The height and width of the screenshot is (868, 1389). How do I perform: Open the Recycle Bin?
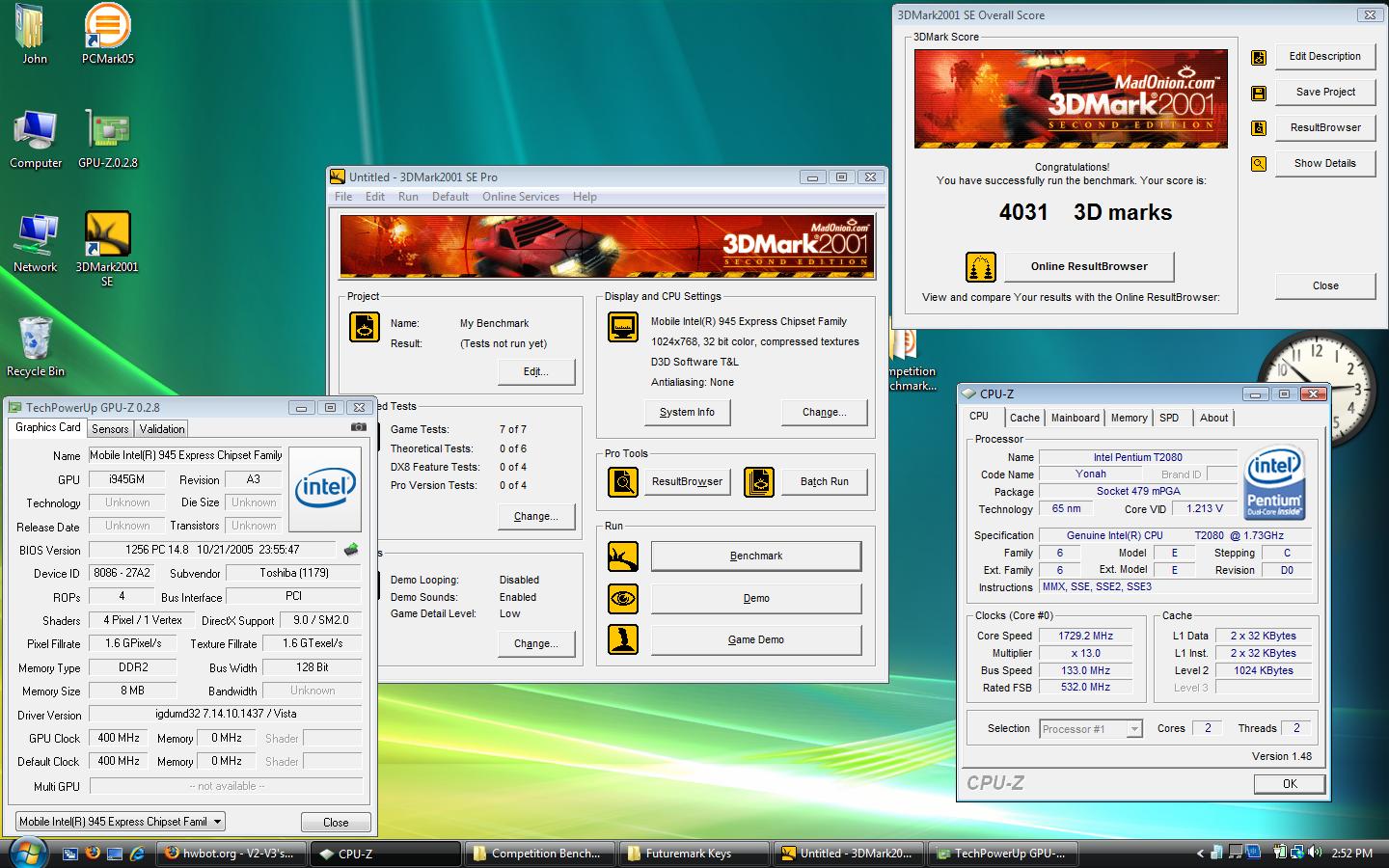tap(36, 346)
